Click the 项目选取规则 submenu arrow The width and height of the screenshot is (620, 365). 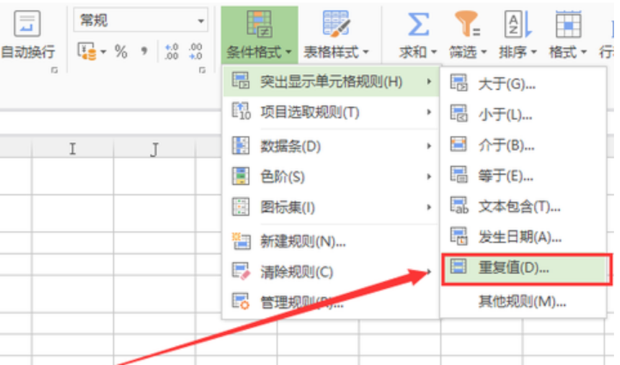pyautogui.click(x=429, y=113)
